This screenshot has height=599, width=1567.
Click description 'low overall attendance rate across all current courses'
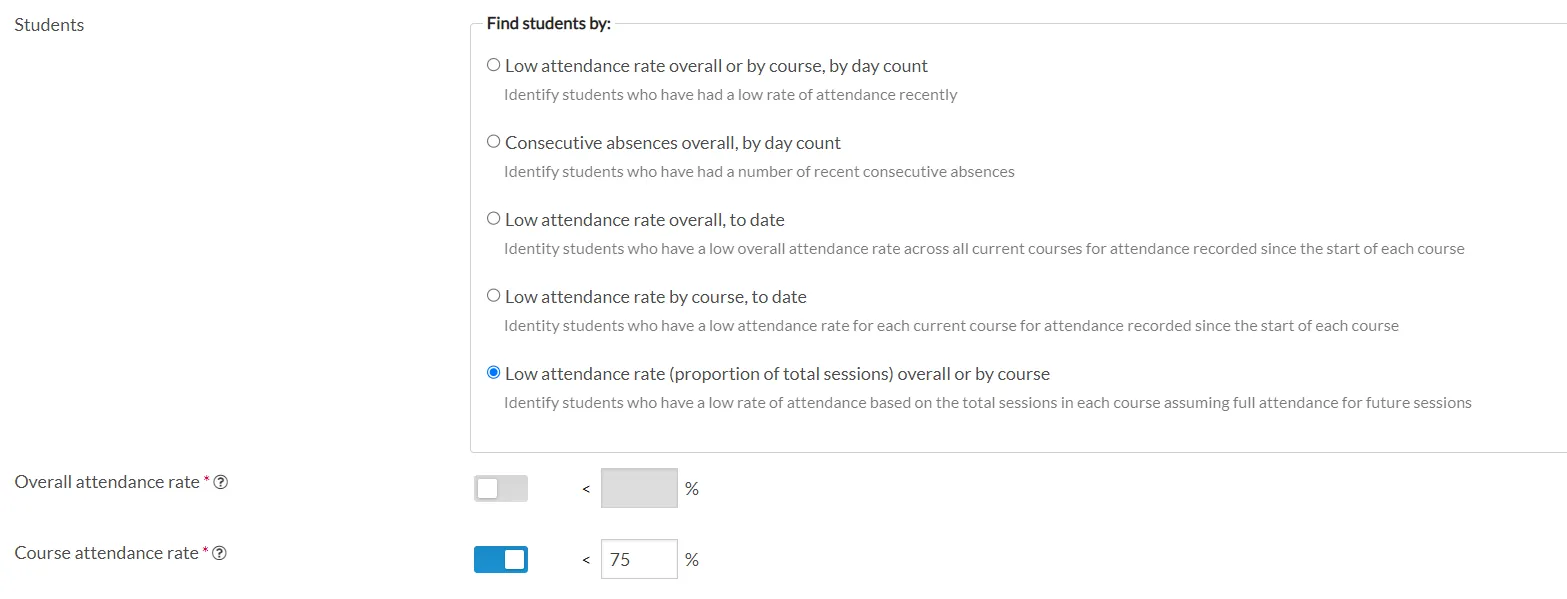click(x=984, y=249)
